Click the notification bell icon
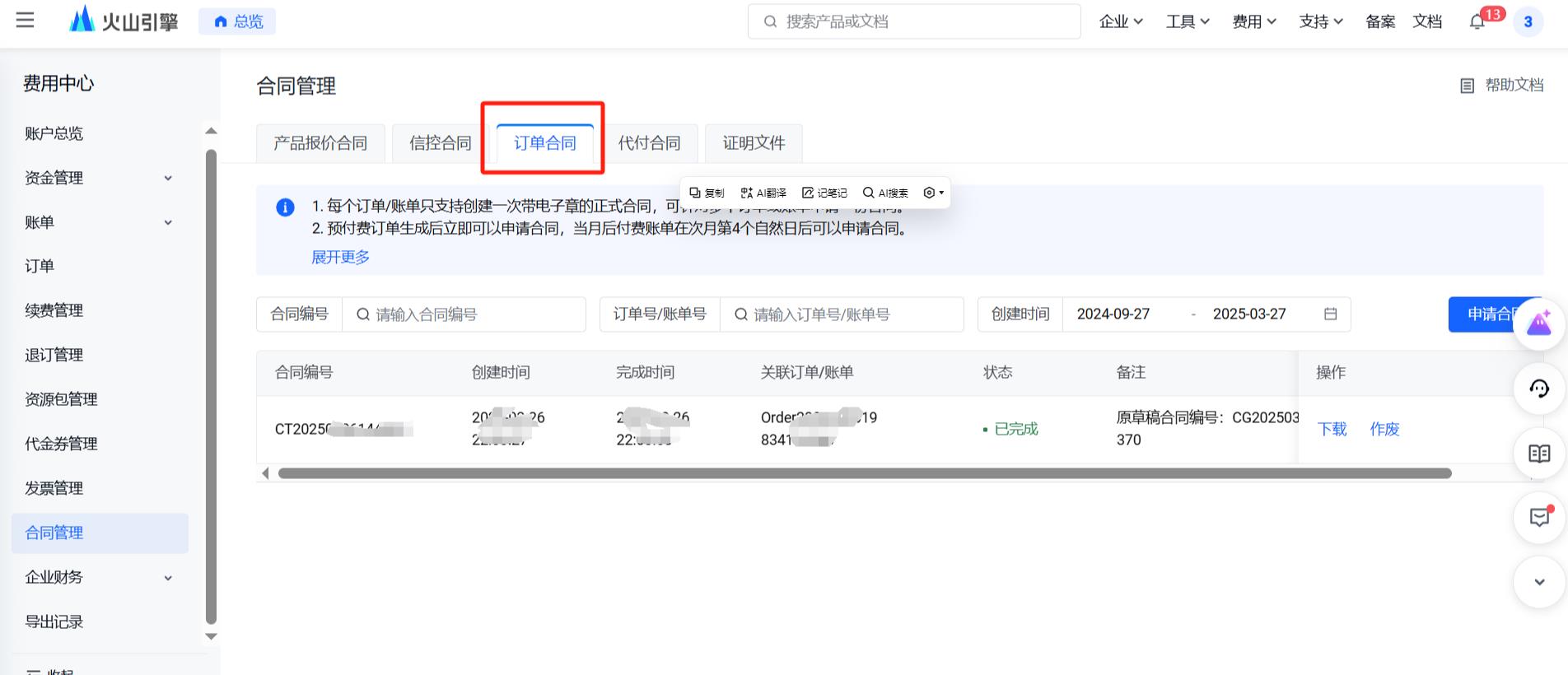The width and height of the screenshot is (1568, 675). pos(1477,22)
